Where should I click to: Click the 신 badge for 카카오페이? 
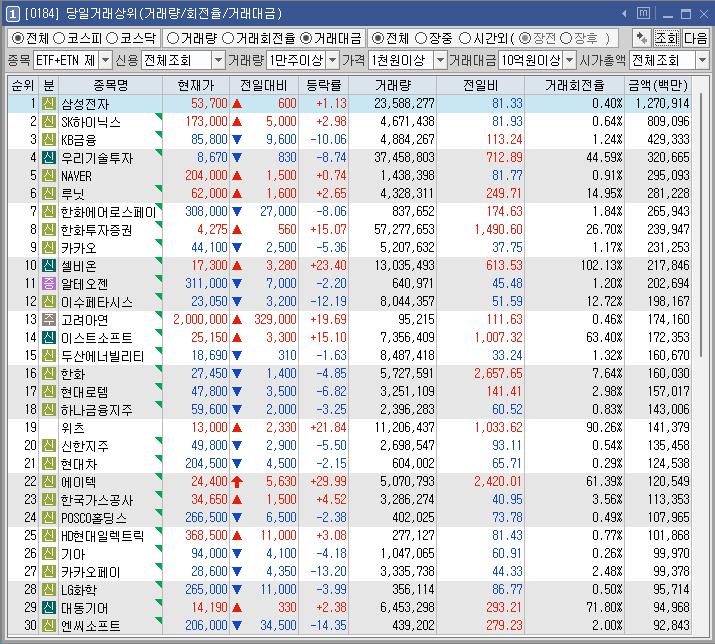pyautogui.click(x=49, y=571)
